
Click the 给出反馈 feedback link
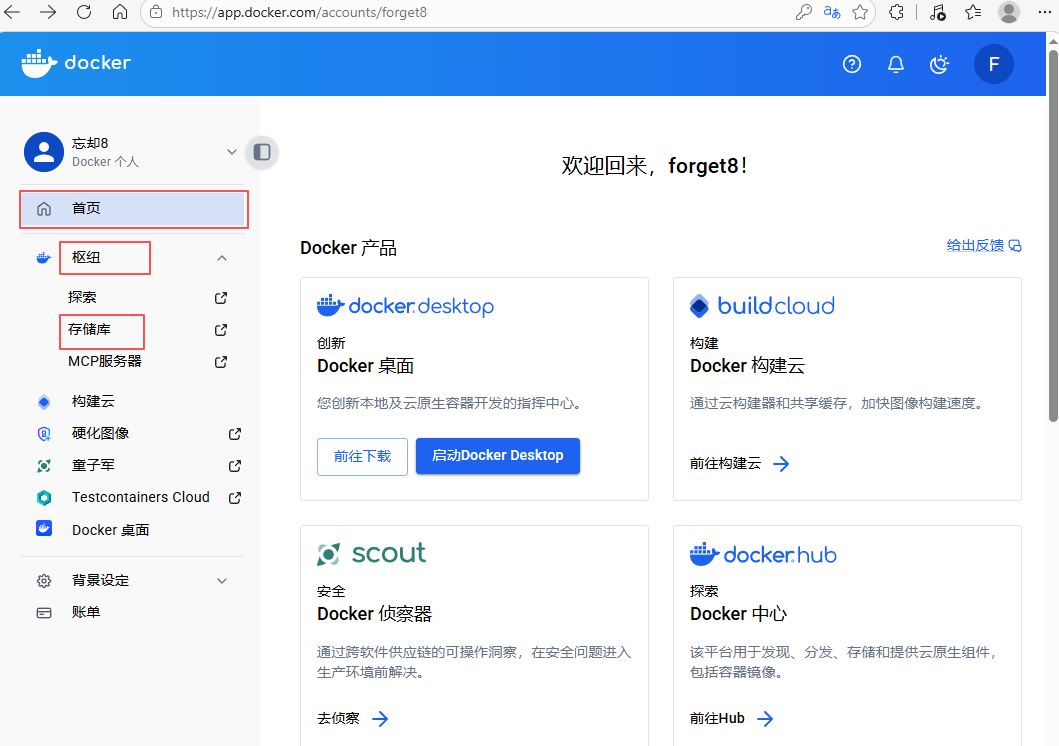click(984, 245)
